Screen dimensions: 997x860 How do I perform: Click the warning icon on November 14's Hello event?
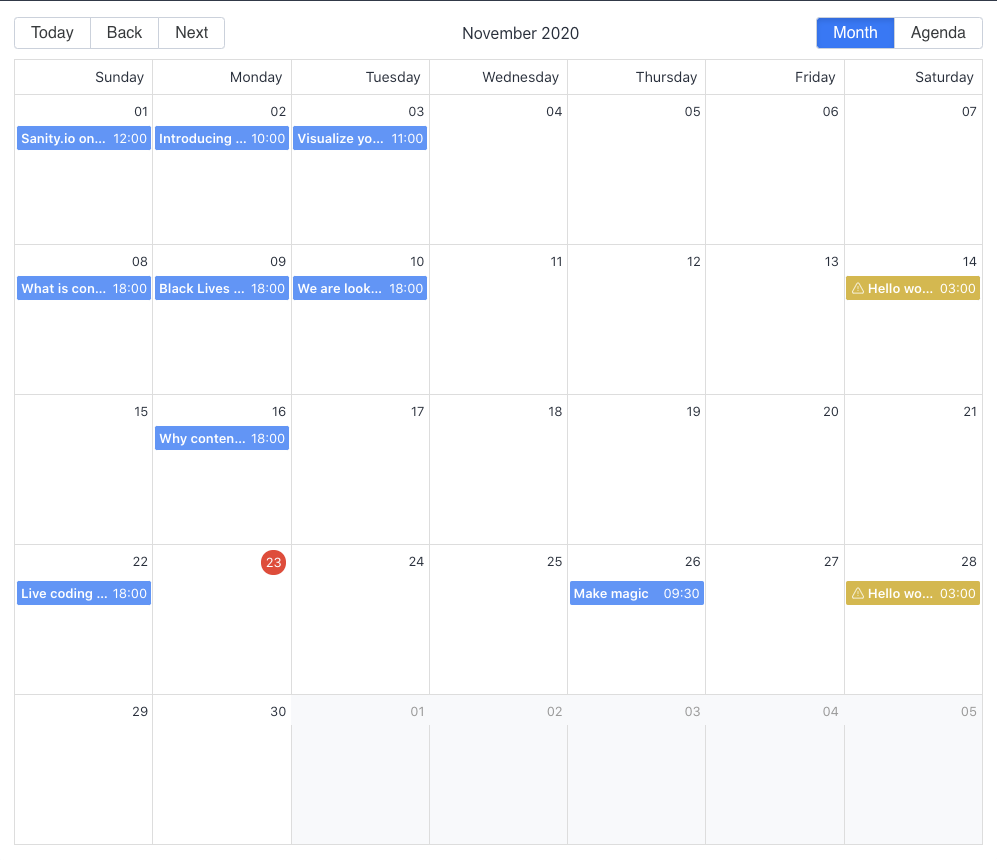(x=858, y=287)
